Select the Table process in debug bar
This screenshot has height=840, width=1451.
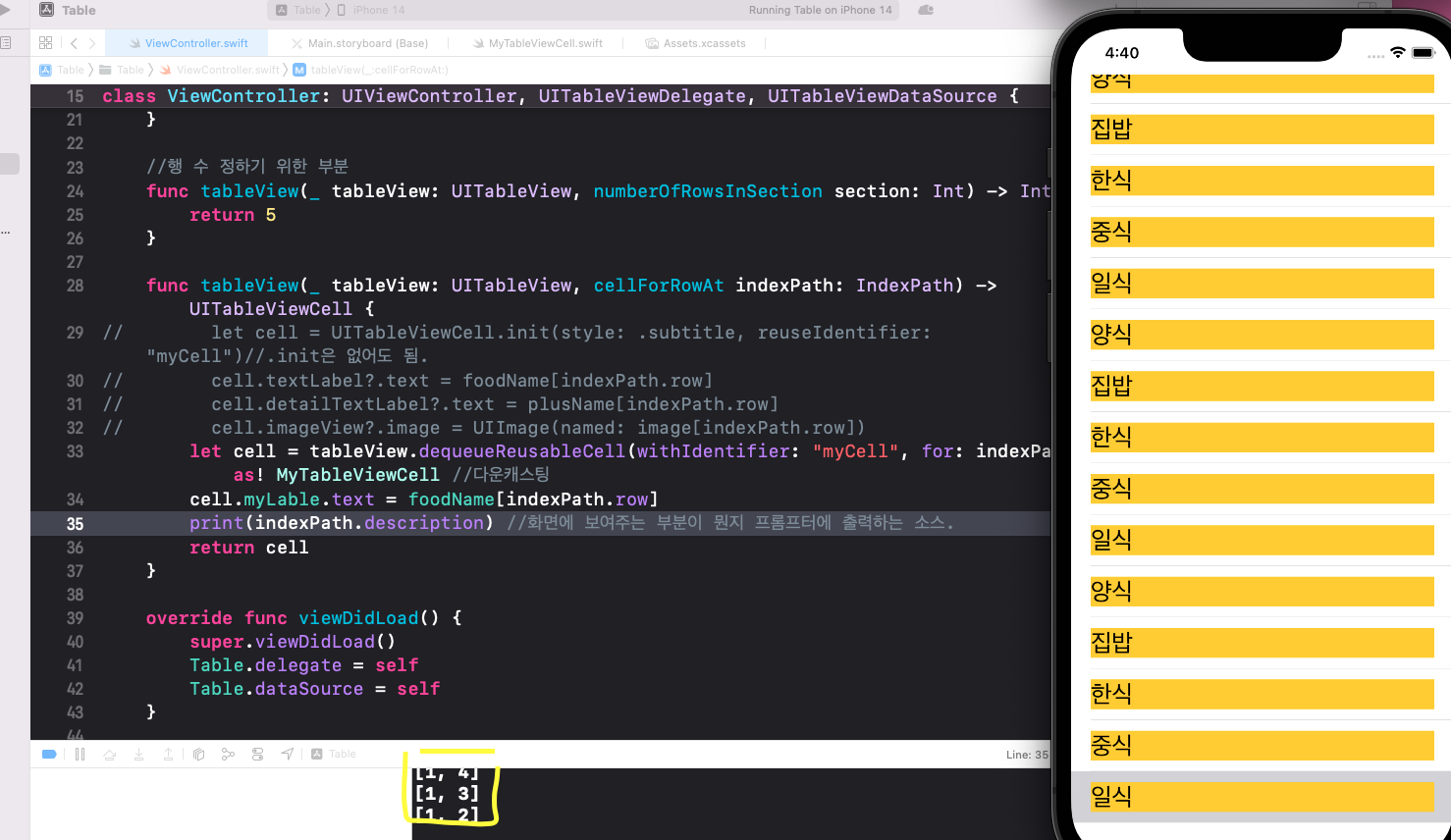point(334,755)
